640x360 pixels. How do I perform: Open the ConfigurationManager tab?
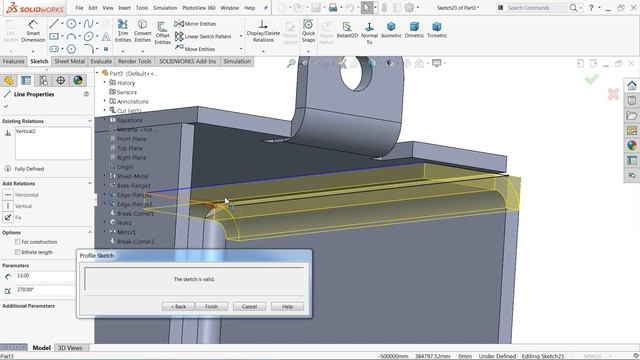coord(43,80)
